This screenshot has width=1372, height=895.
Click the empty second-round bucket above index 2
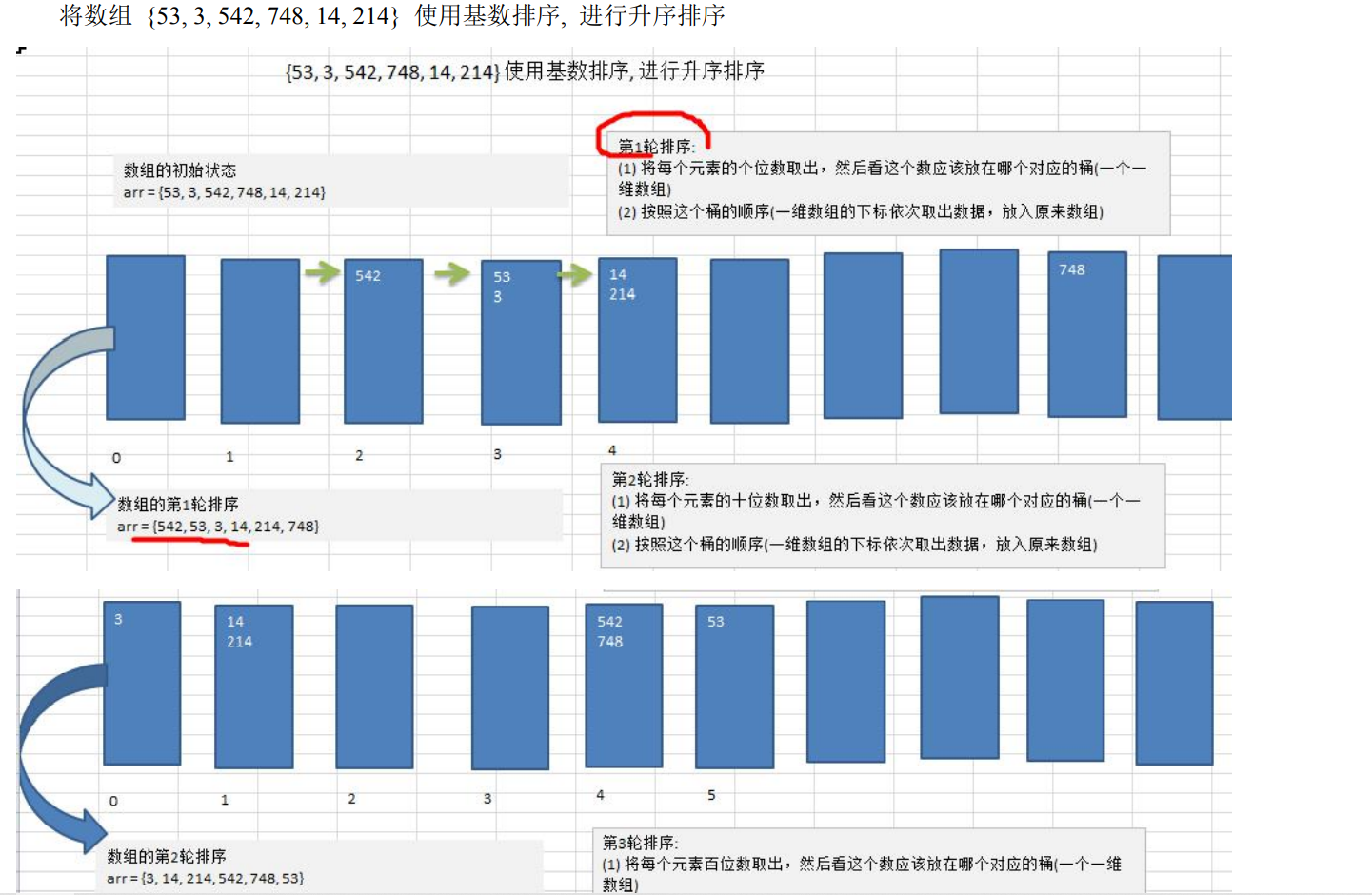click(x=374, y=686)
